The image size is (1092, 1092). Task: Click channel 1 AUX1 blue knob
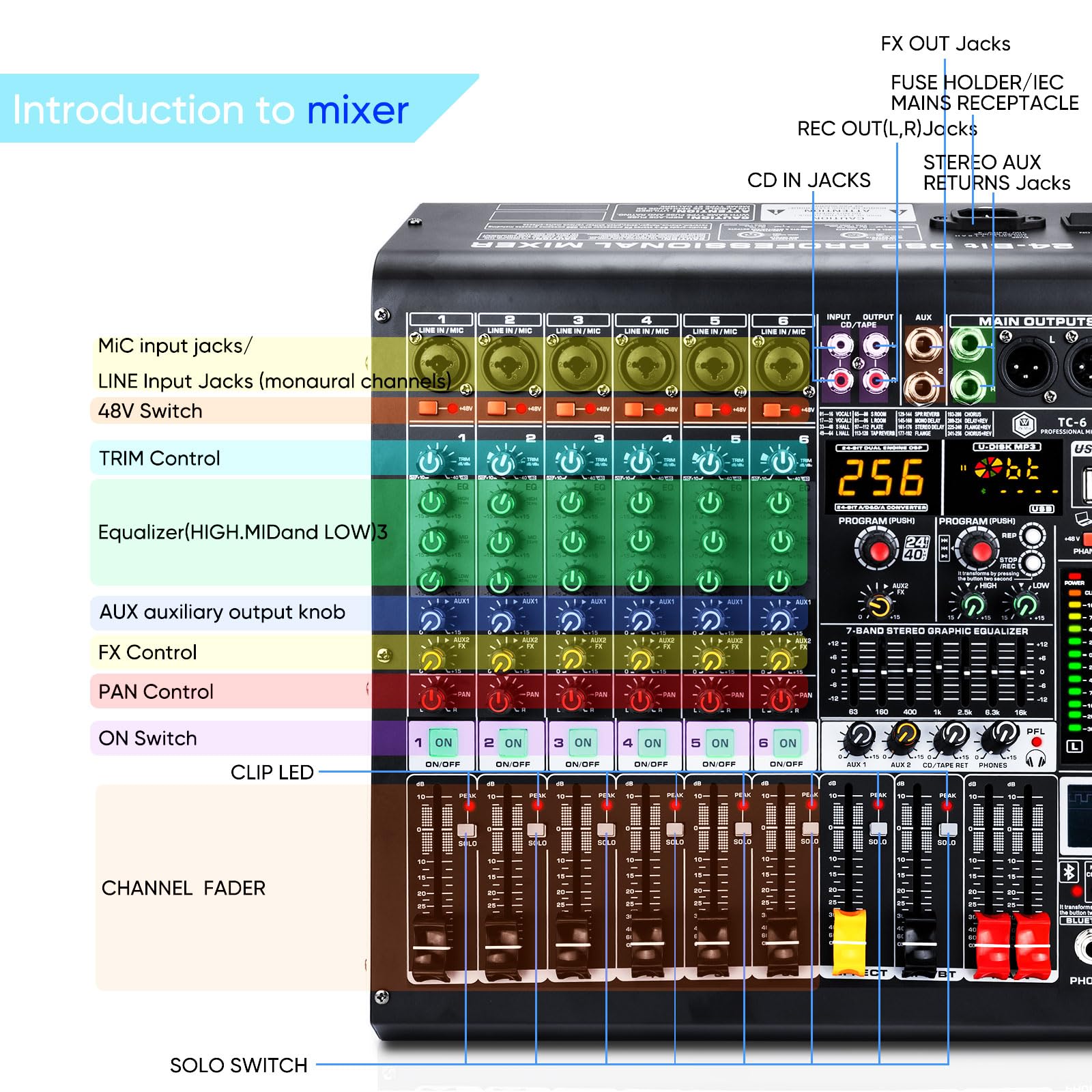(431, 620)
